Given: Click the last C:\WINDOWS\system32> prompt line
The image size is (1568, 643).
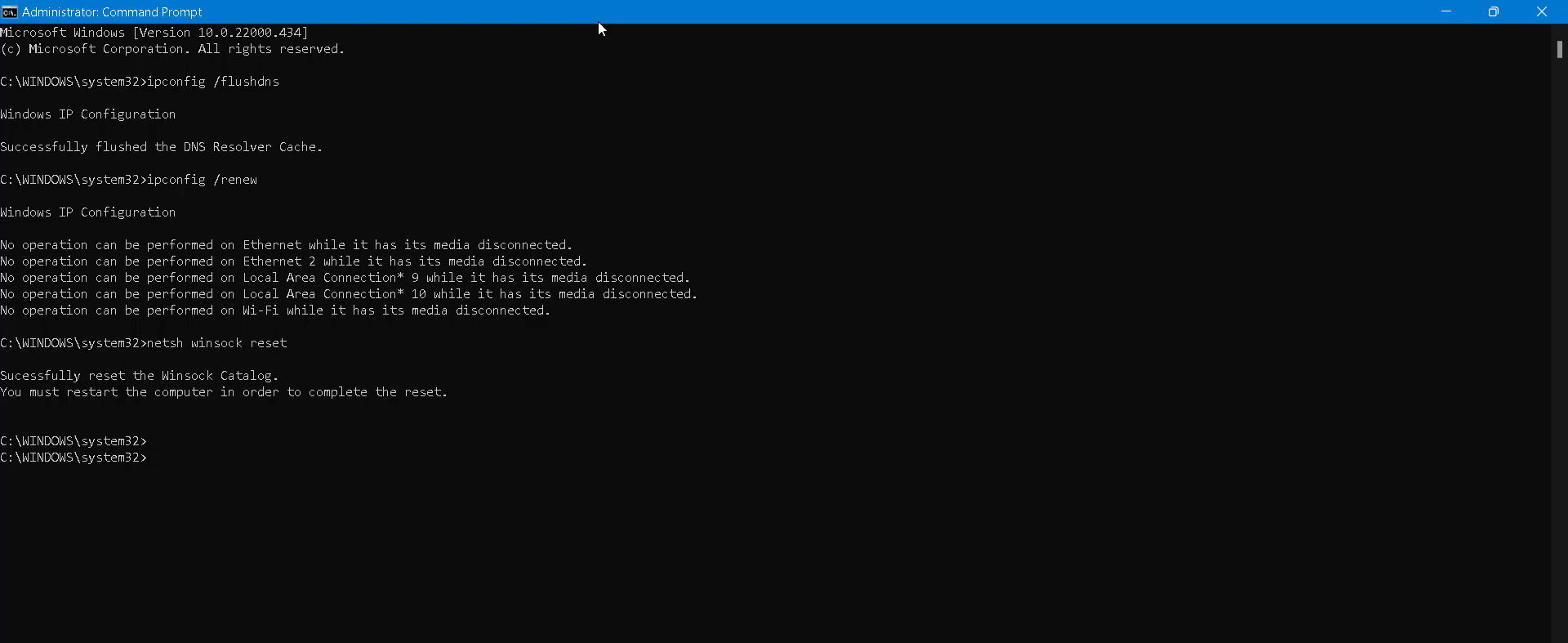Looking at the screenshot, I should coord(73,458).
